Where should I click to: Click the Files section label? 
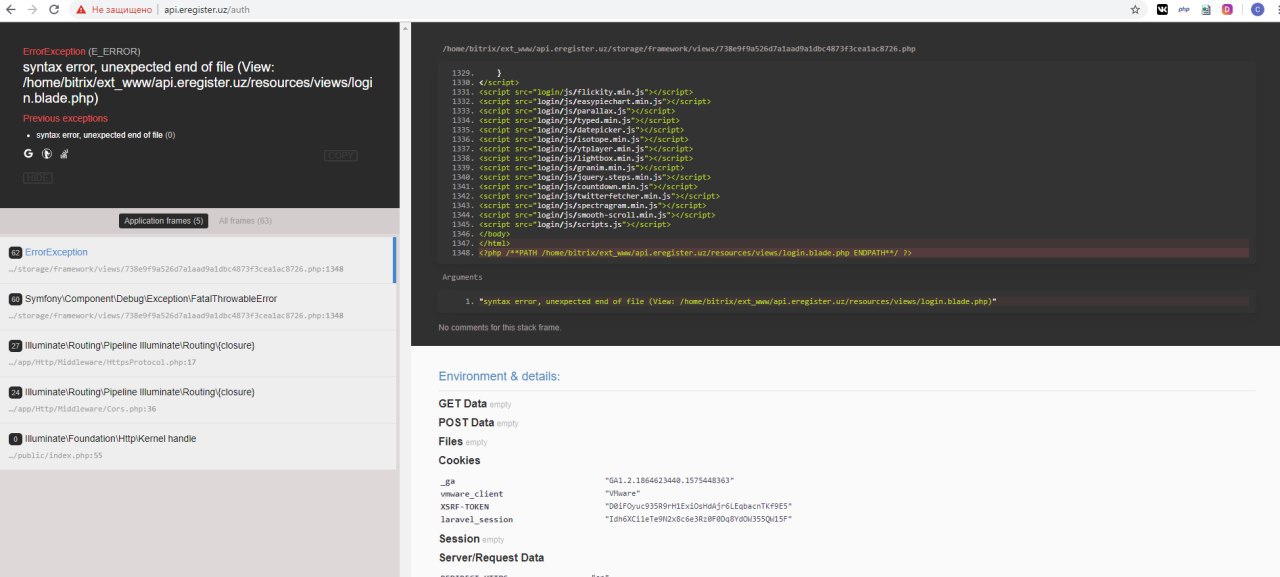coord(450,441)
